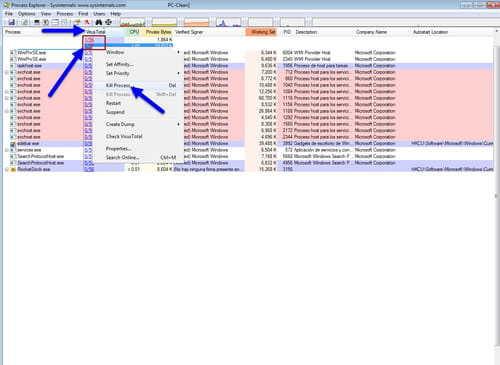The width and height of the screenshot is (500, 365).
Task: Sort by the VirusTotal column header
Action: [x=104, y=32]
